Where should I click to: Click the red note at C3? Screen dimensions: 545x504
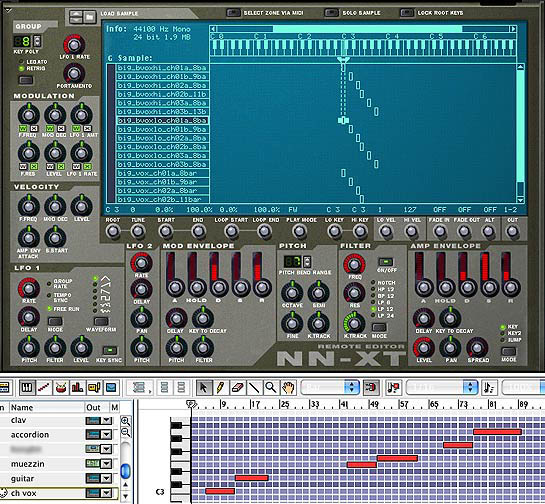click(220, 491)
